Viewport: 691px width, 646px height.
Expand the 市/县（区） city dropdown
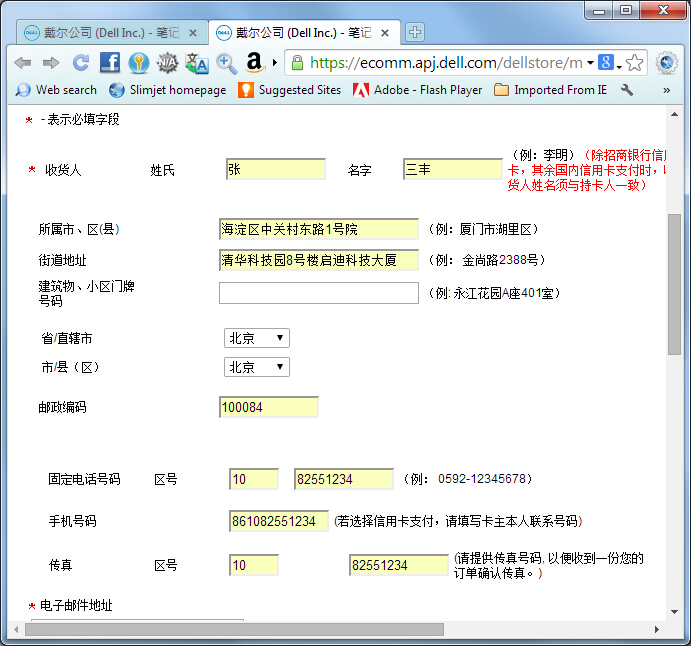(x=257, y=367)
